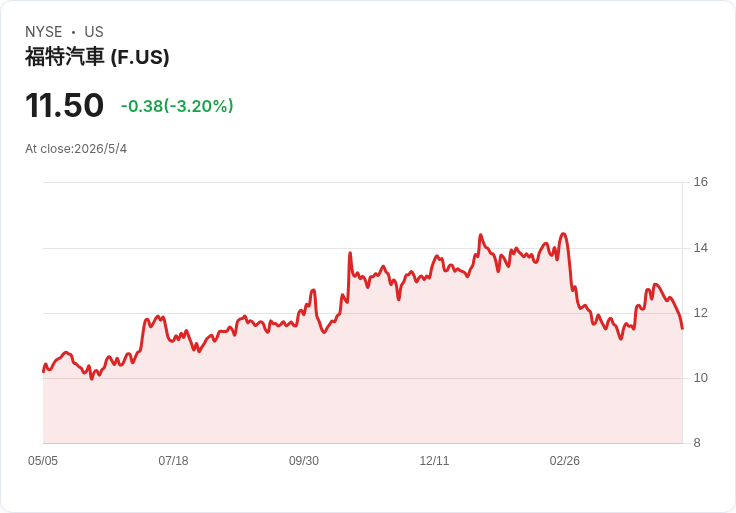
Task: Click the 11.50 current price
Action: [64, 105]
